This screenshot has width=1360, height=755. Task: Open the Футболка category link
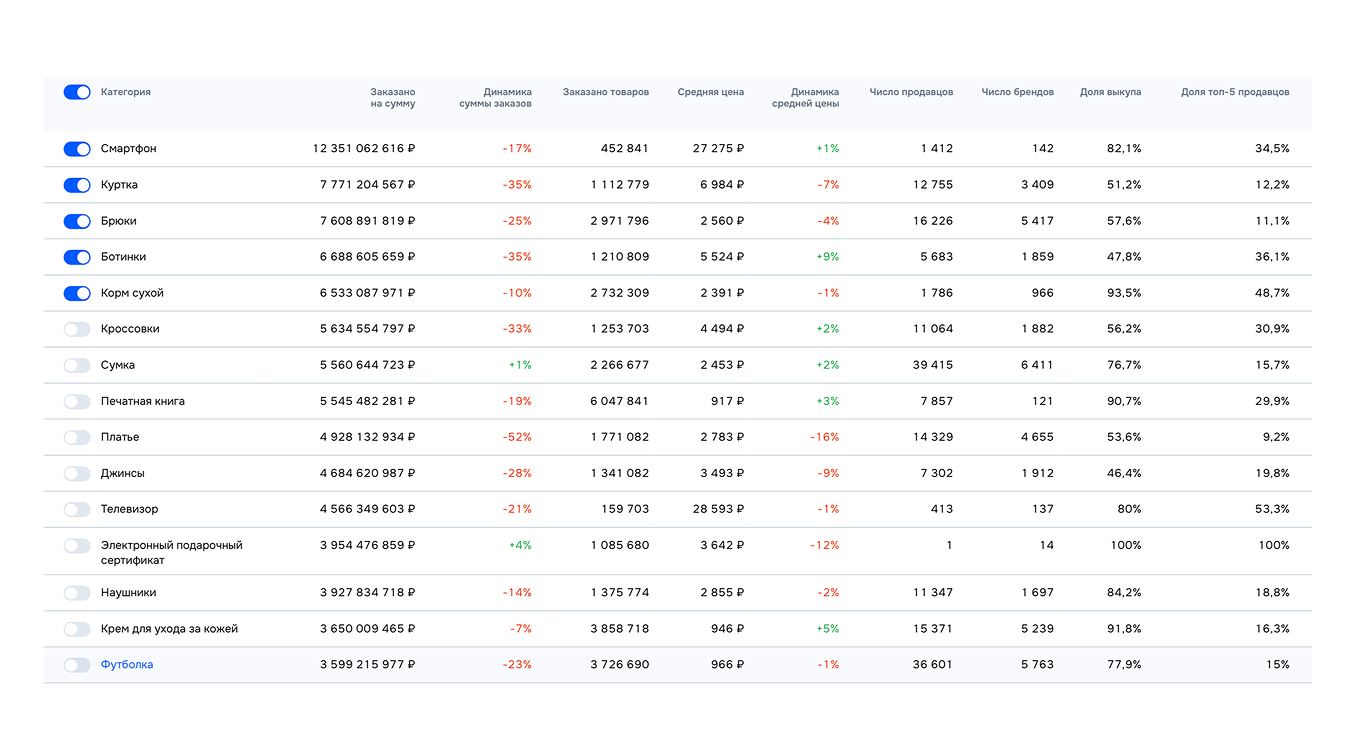127,665
